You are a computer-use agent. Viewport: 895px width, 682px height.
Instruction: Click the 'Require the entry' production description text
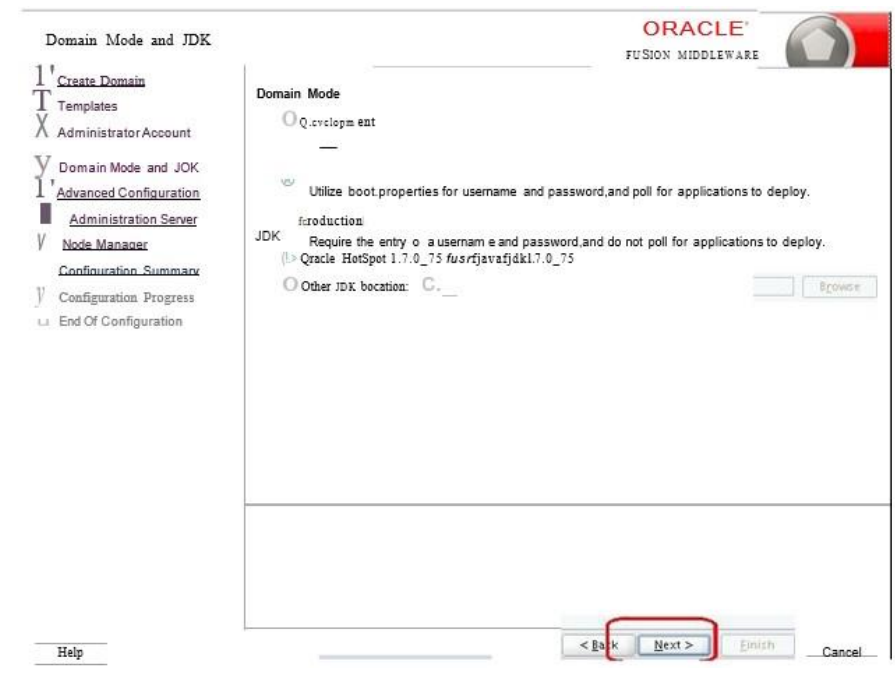point(567,242)
